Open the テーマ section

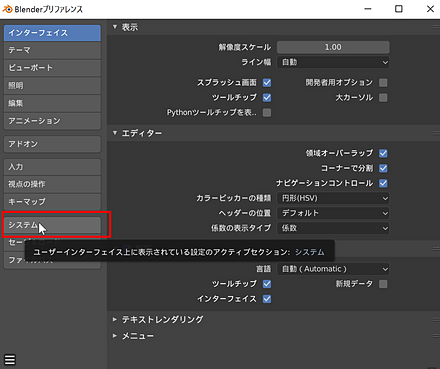point(52,50)
